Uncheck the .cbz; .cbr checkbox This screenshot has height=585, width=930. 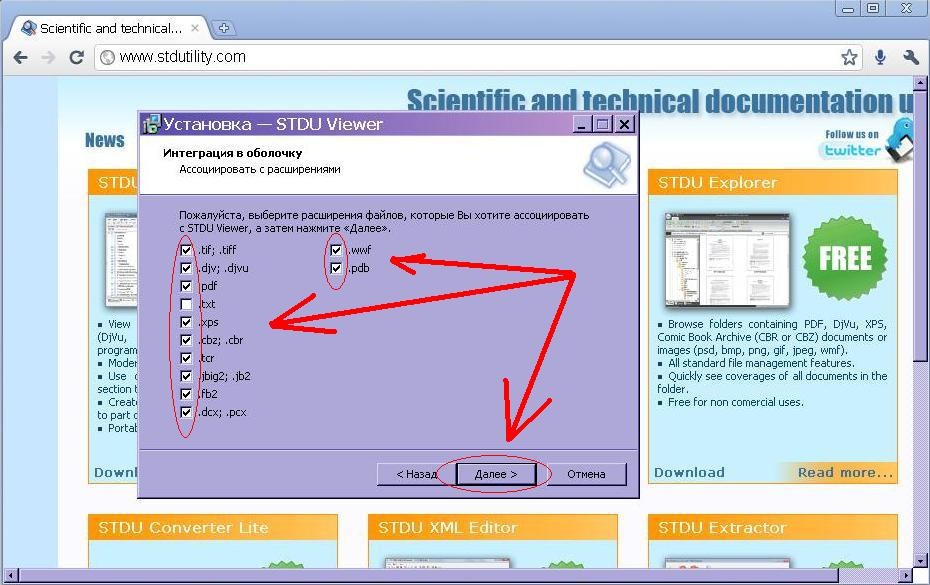pyautogui.click(x=186, y=340)
